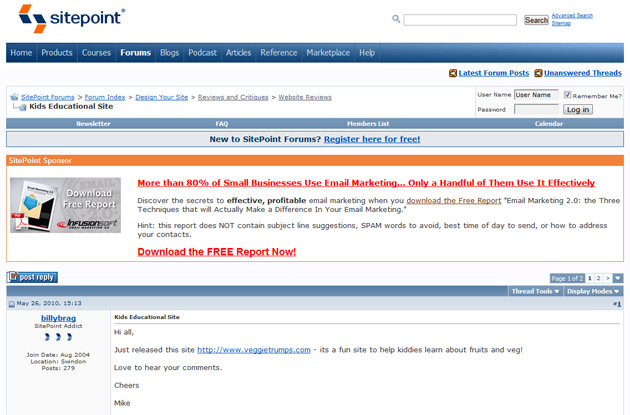Image resolution: width=630 pixels, height=415 pixels.
Task: Click the post reply button
Action: point(32,277)
